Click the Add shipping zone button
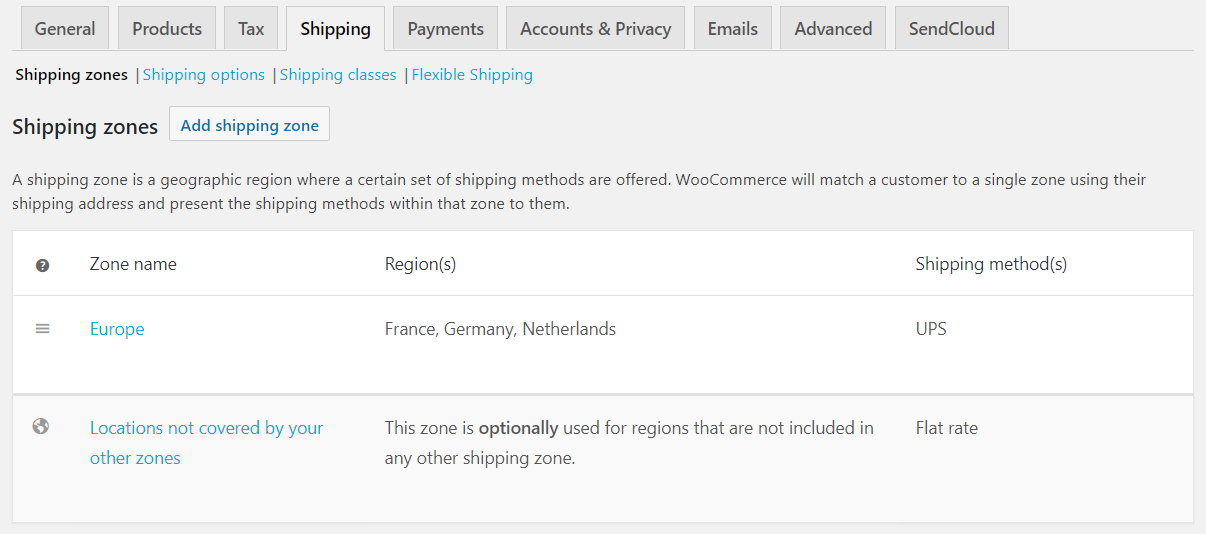 tap(249, 125)
